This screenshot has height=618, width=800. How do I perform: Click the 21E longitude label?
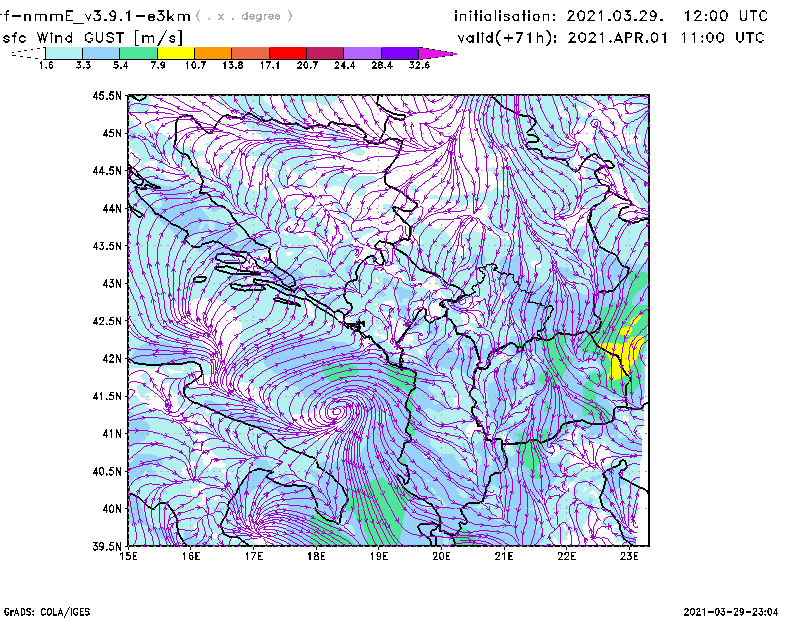point(504,556)
